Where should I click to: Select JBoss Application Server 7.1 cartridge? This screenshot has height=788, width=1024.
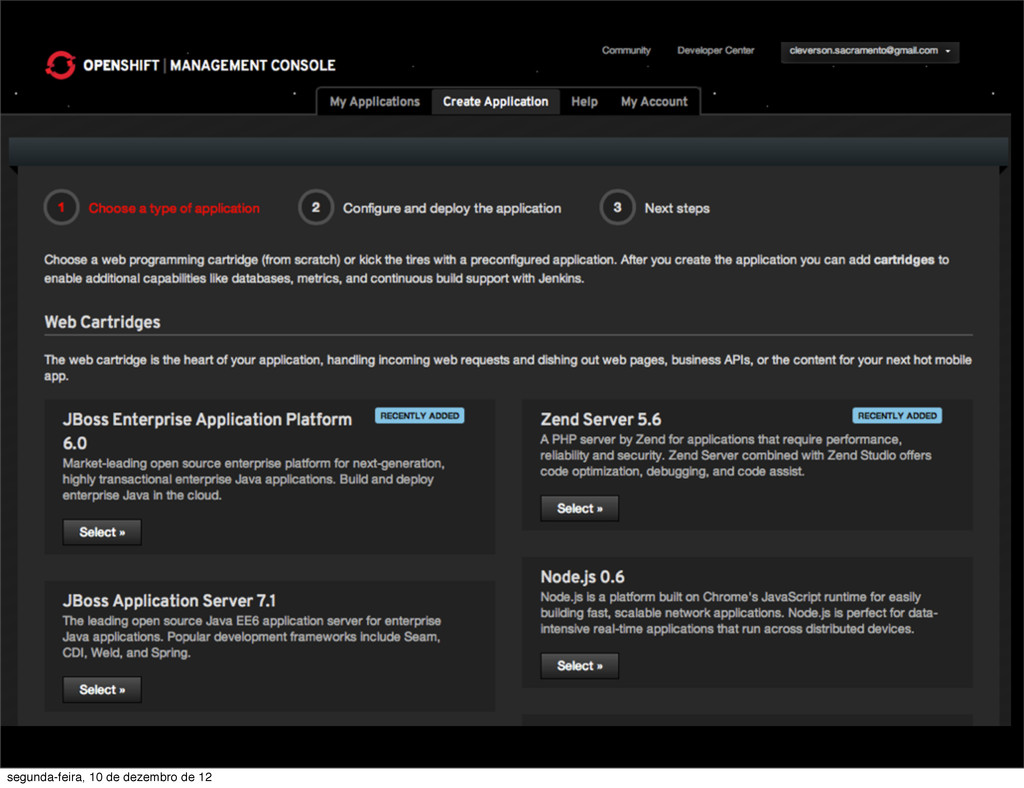(102, 689)
